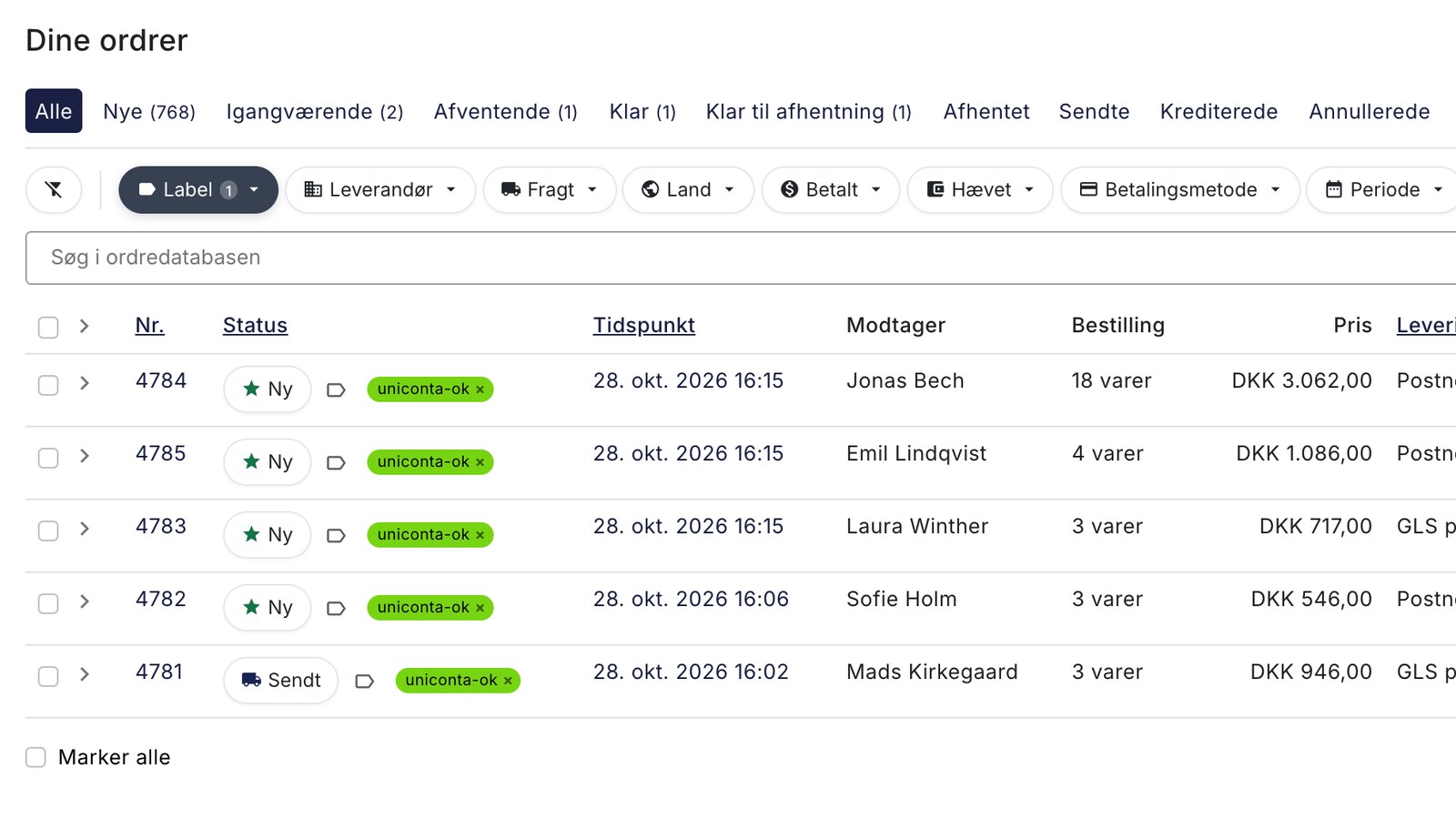Screen dimensions: 1456x819
Task: Switch to the Nye (768) tab
Action: 149,111
